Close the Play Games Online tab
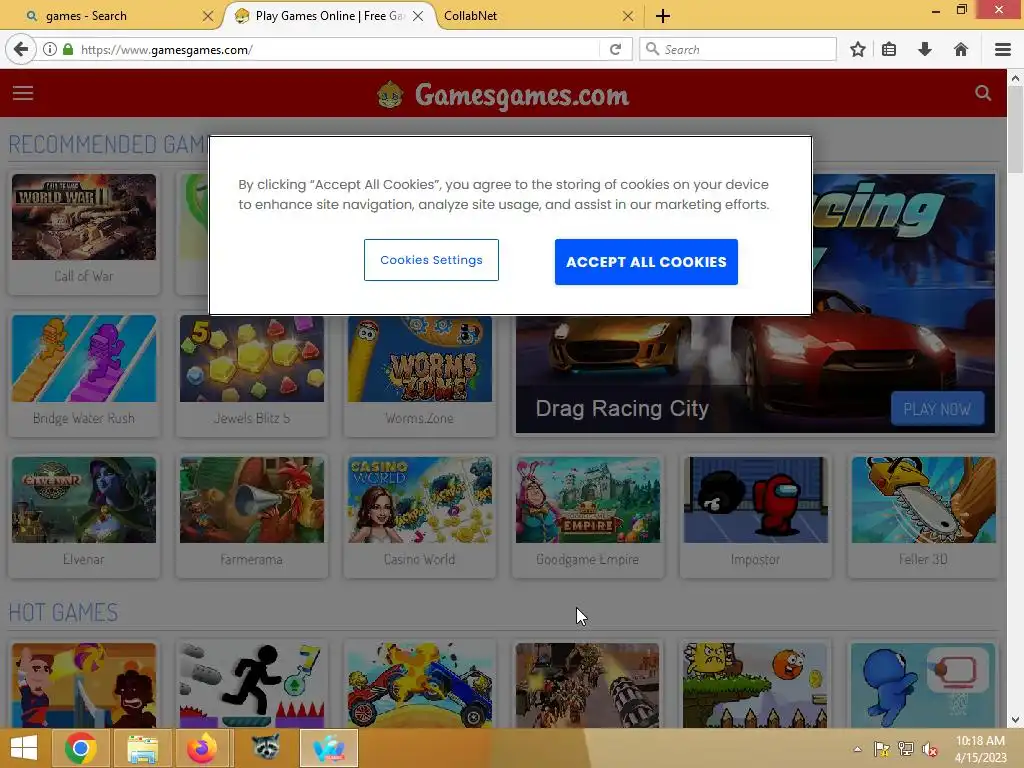Image resolution: width=1024 pixels, height=768 pixels. click(x=418, y=16)
